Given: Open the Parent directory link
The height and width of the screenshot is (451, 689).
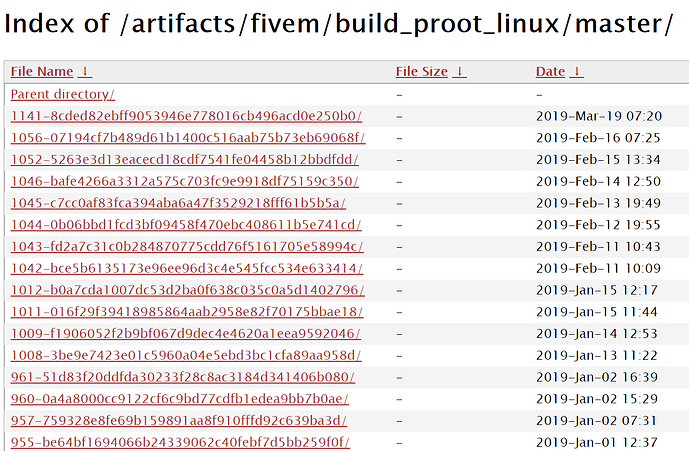Looking at the screenshot, I should pyautogui.click(x=62, y=95).
